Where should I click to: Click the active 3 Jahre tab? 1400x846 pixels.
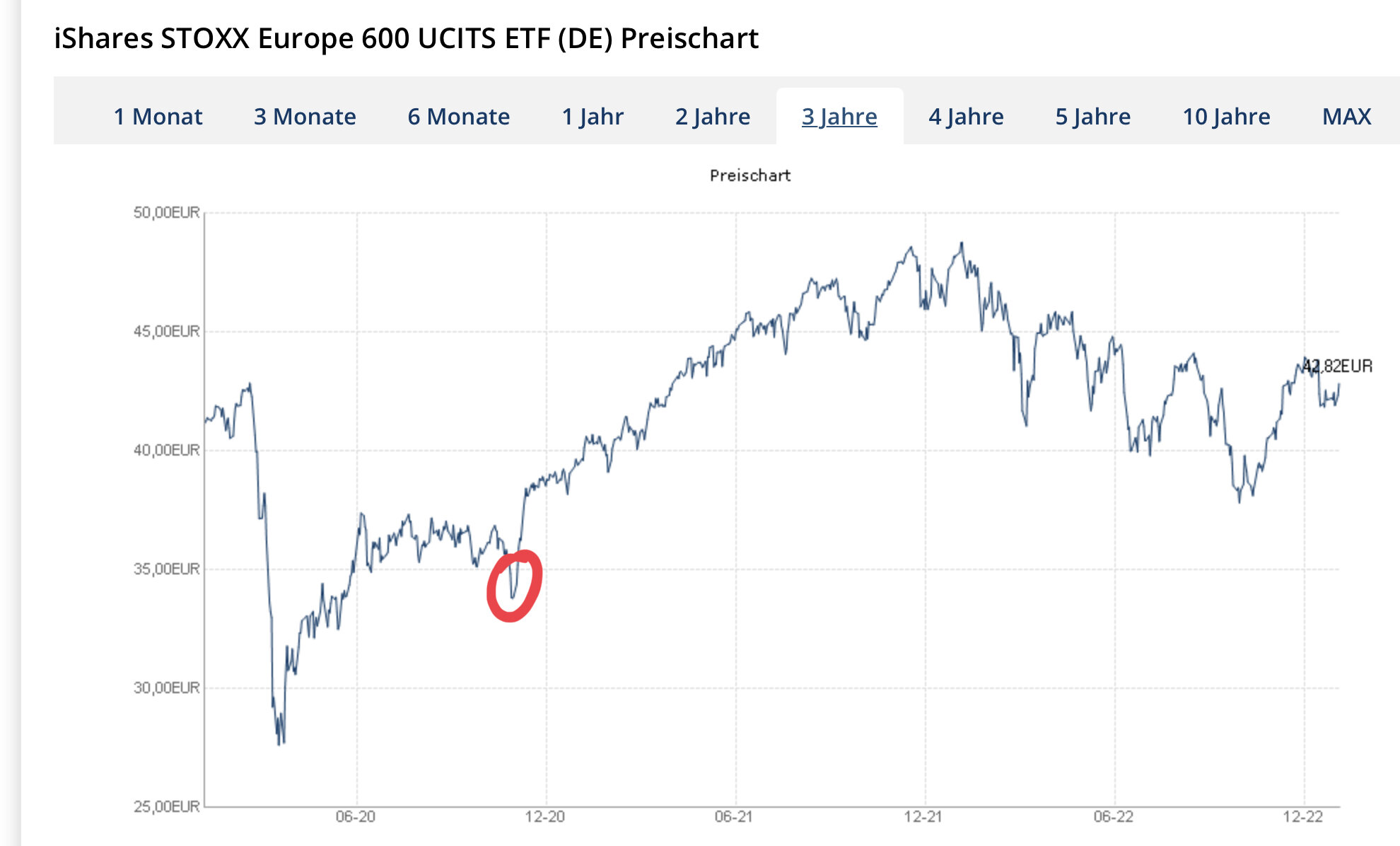839,117
